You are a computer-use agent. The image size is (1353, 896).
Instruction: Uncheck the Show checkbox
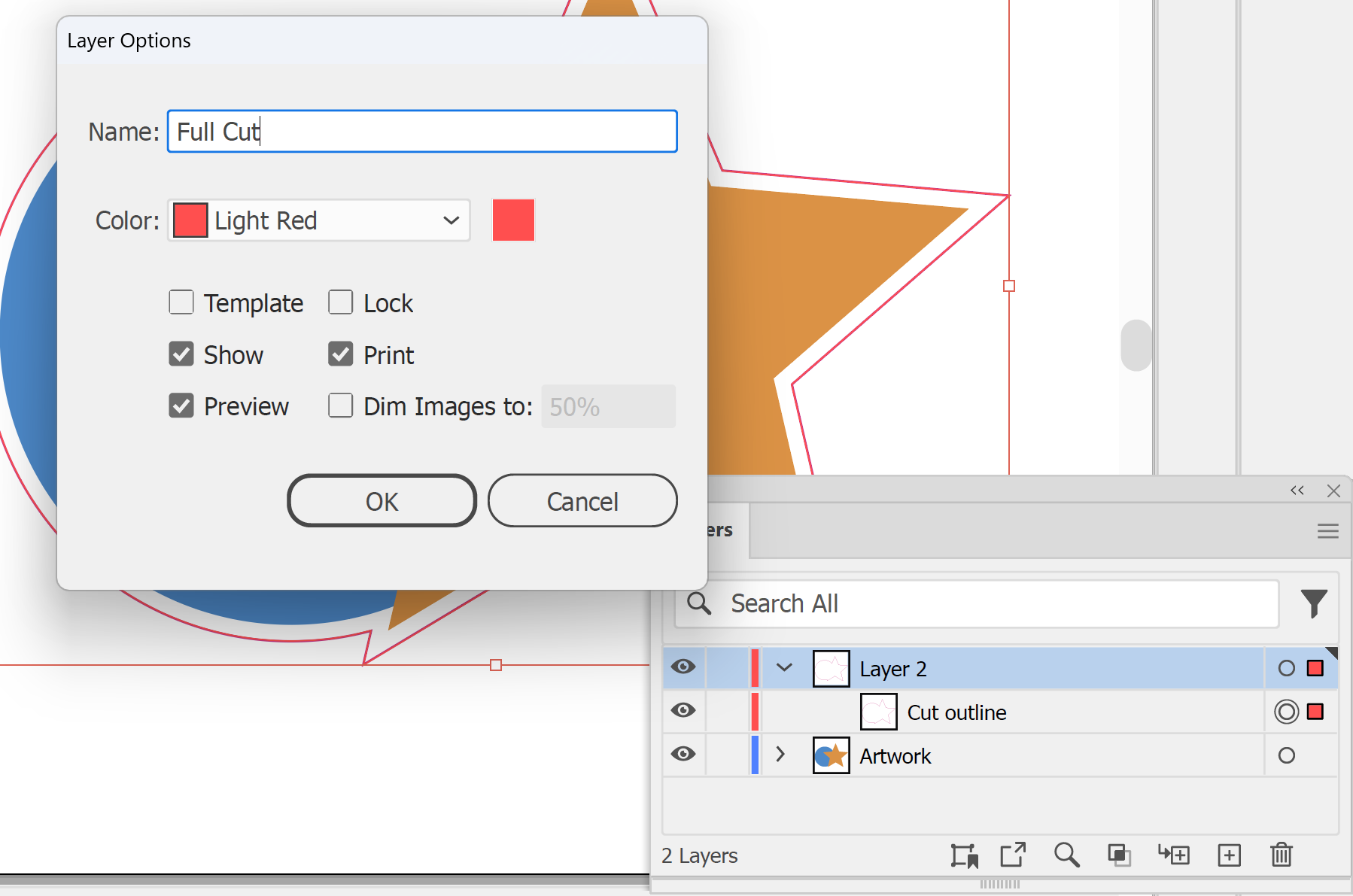(181, 354)
